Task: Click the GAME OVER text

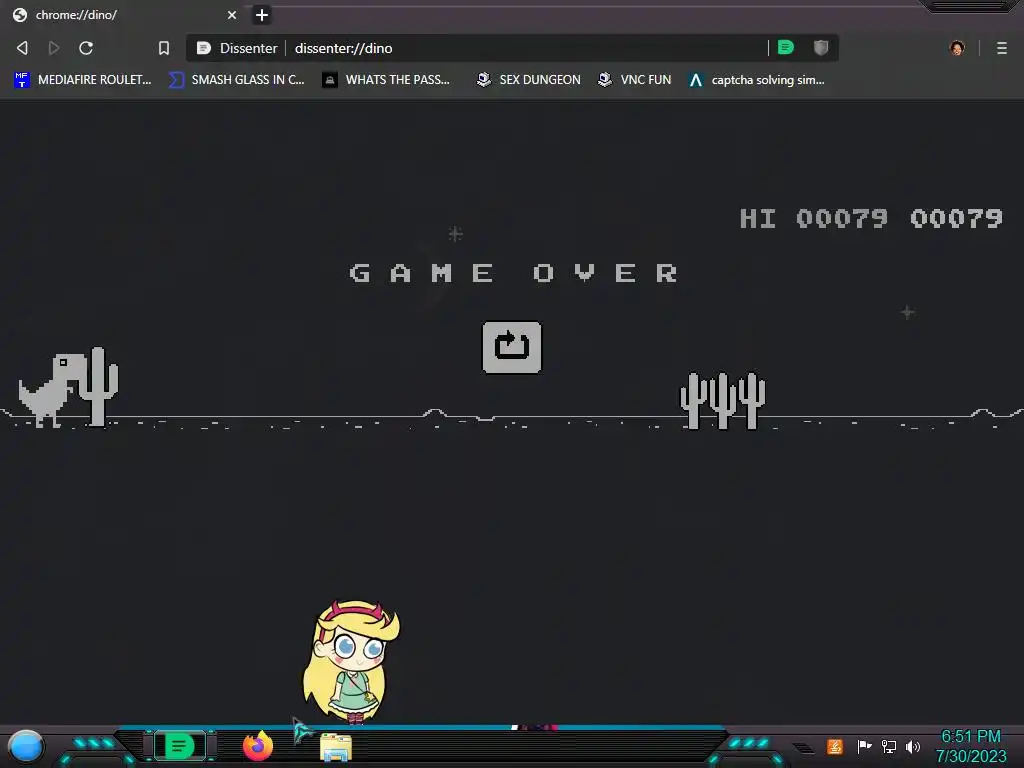Action: [514, 273]
